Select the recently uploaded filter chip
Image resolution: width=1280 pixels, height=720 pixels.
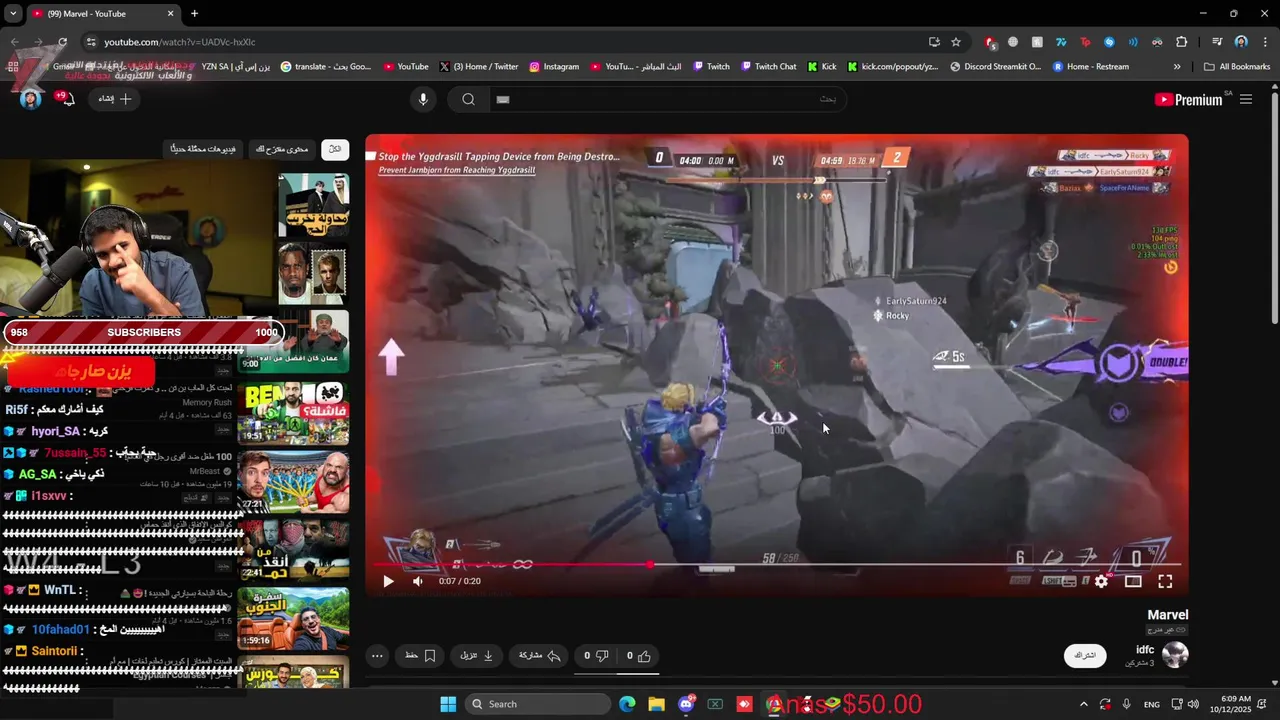(203, 149)
